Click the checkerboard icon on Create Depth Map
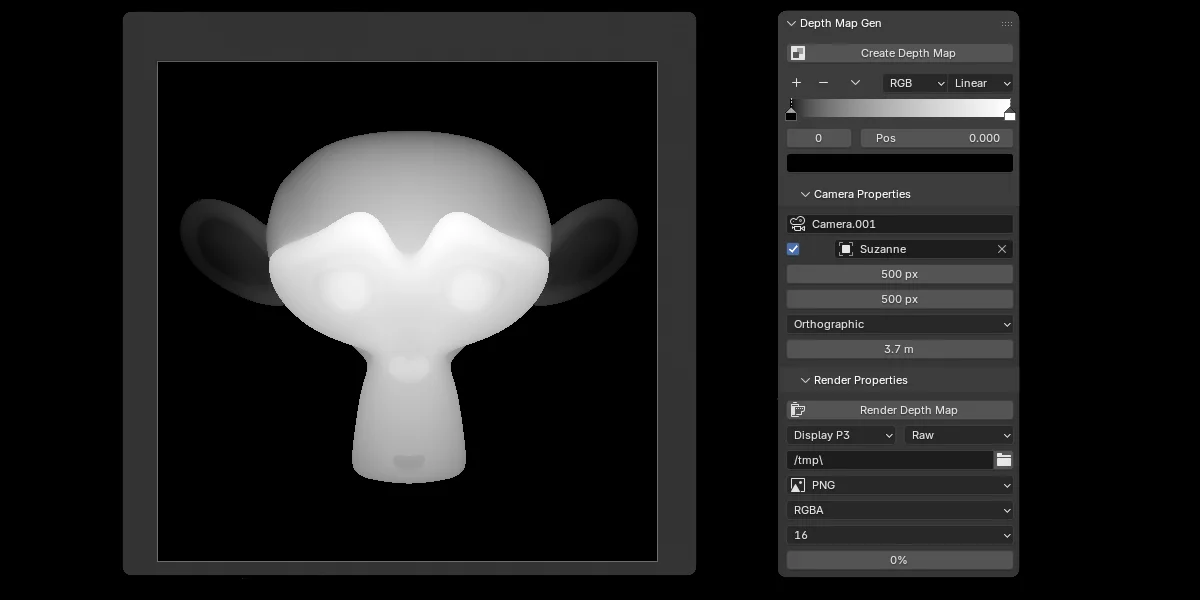Viewport: 1200px width, 600px height. click(x=797, y=52)
